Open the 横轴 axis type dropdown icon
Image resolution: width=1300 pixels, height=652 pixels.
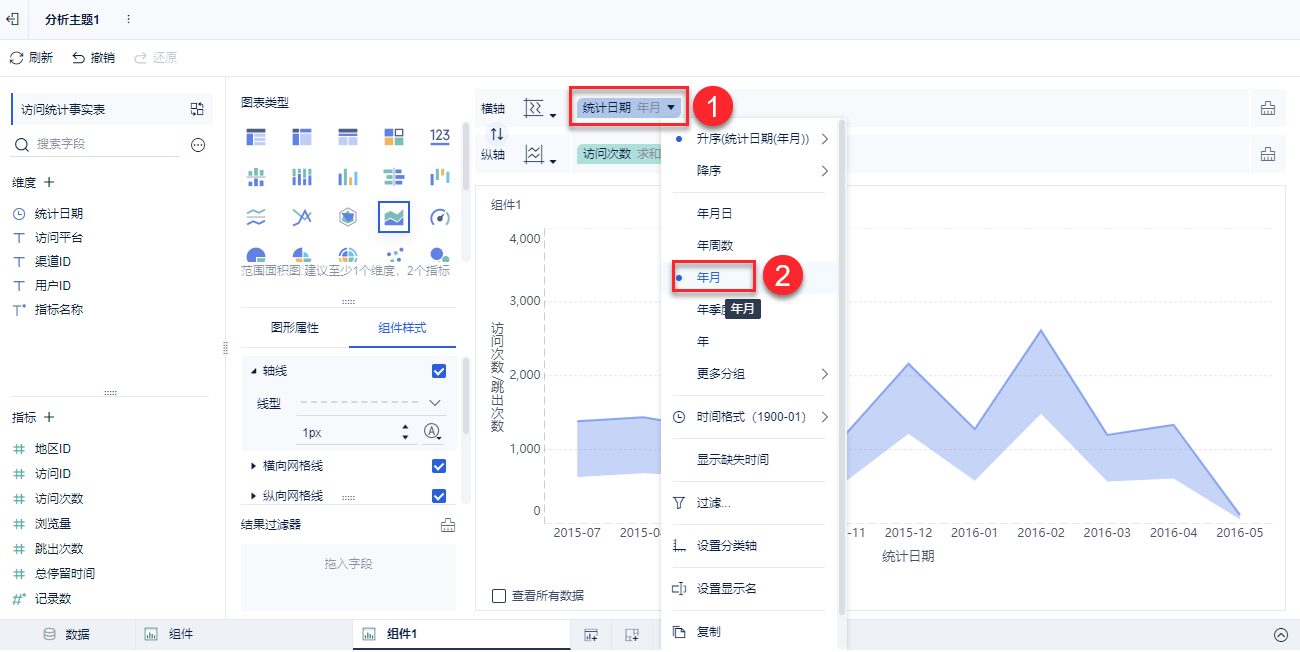point(540,108)
